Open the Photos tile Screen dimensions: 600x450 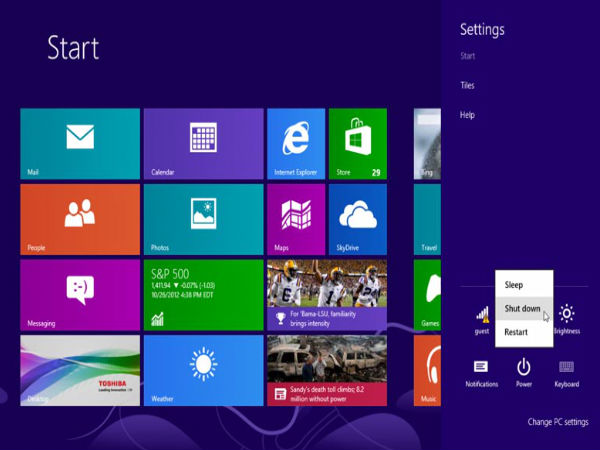click(203, 219)
